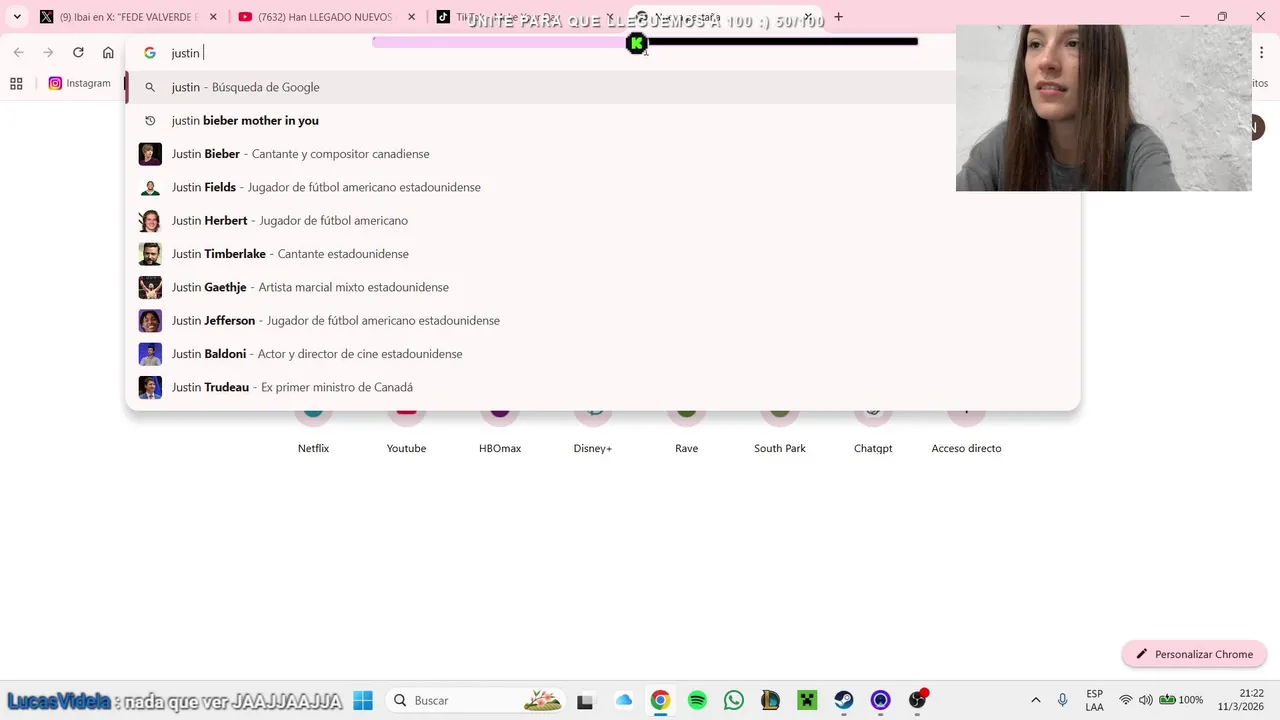Open the home page
1280x720 pixels.
coord(108,52)
